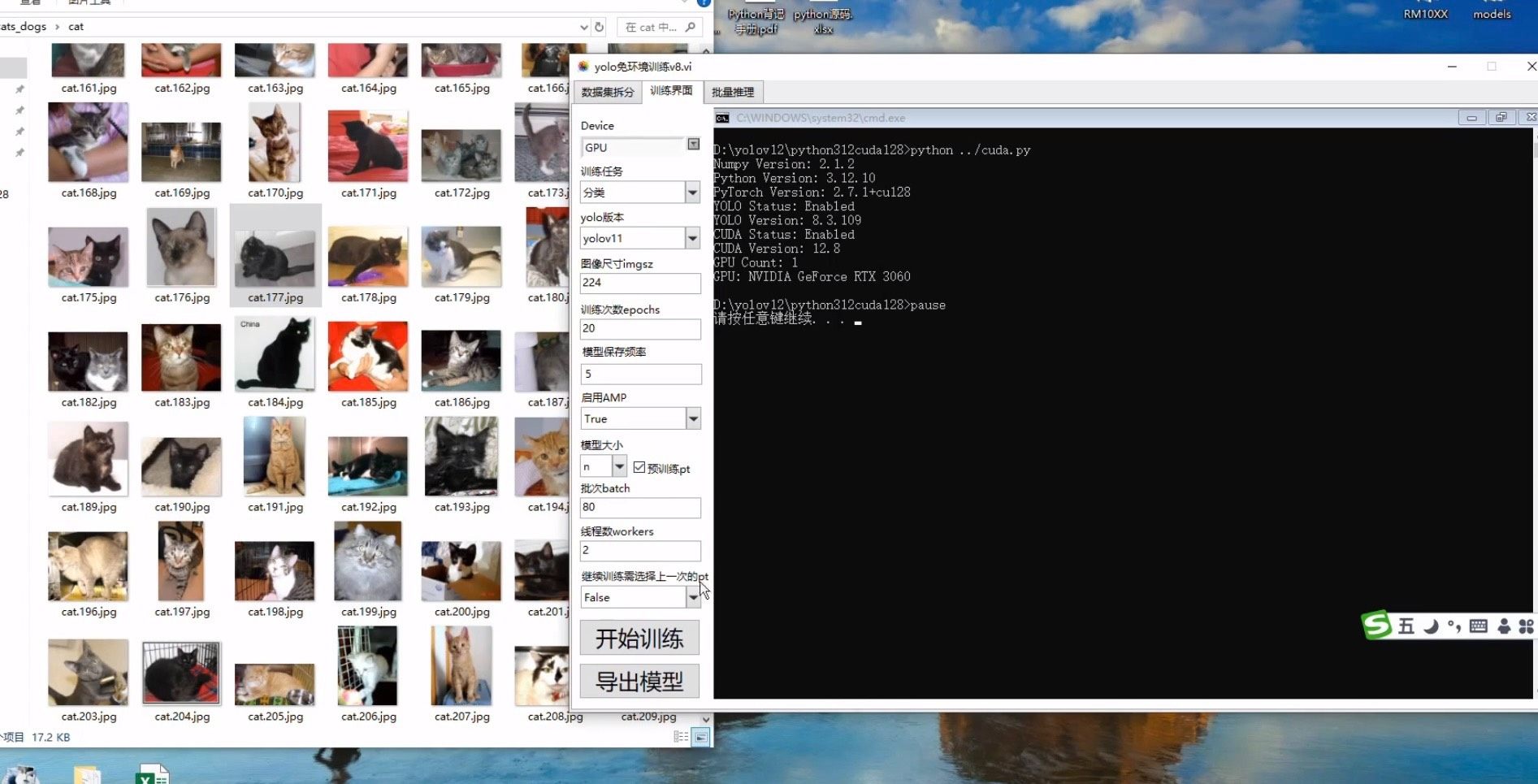Open the Excel file icon at screen bottom
The image size is (1538, 784).
pyautogui.click(x=152, y=775)
